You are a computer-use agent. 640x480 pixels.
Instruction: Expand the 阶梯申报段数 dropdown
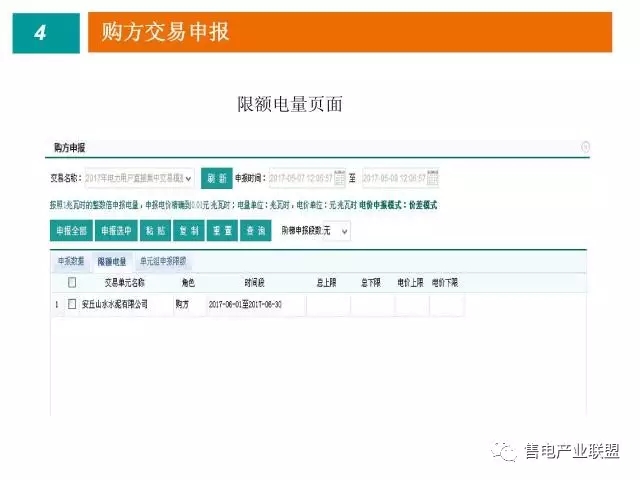[338, 231]
